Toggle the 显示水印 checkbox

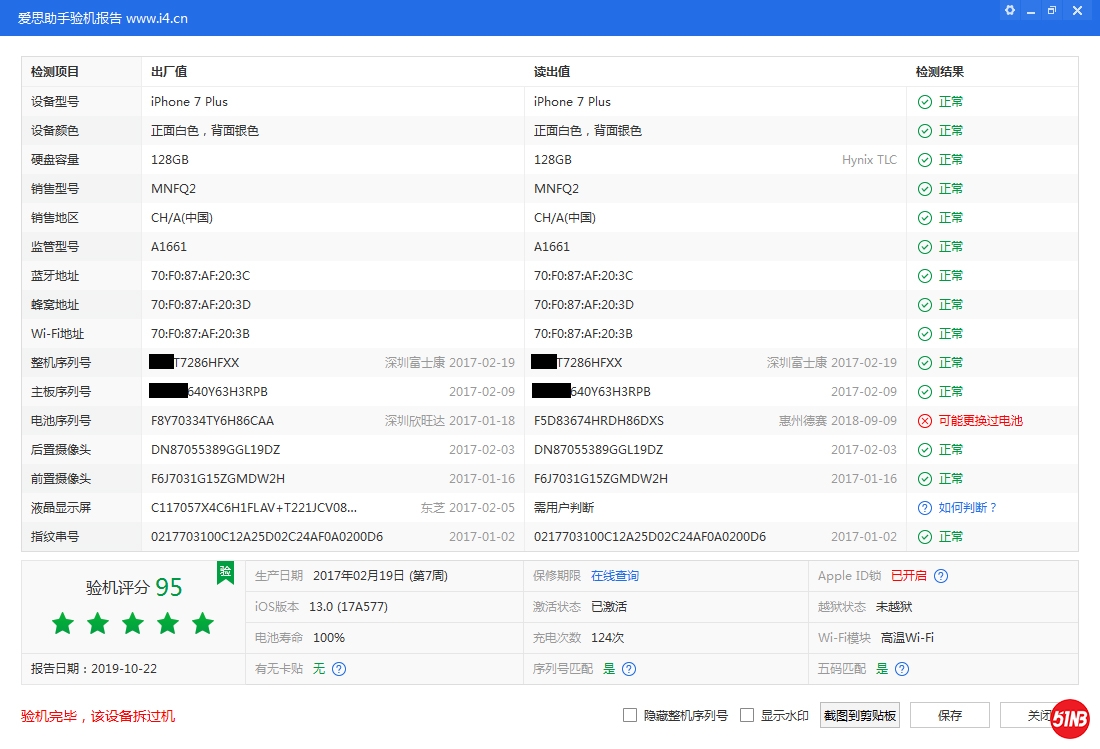747,715
